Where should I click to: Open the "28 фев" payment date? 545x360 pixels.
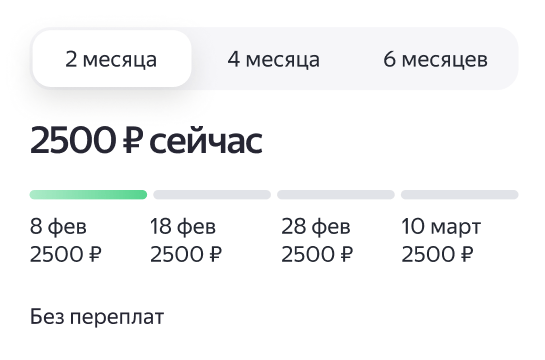click(x=316, y=227)
